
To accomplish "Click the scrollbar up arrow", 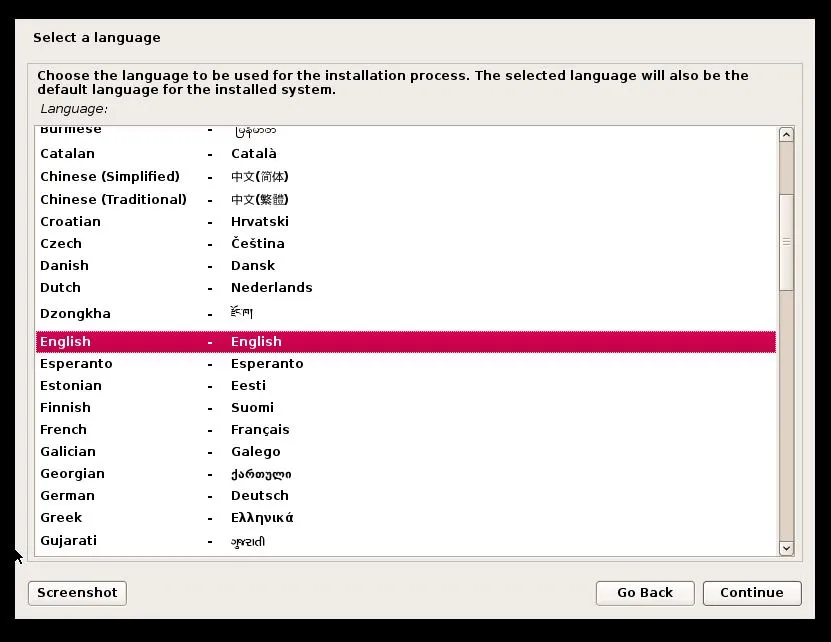I will (x=786, y=133).
